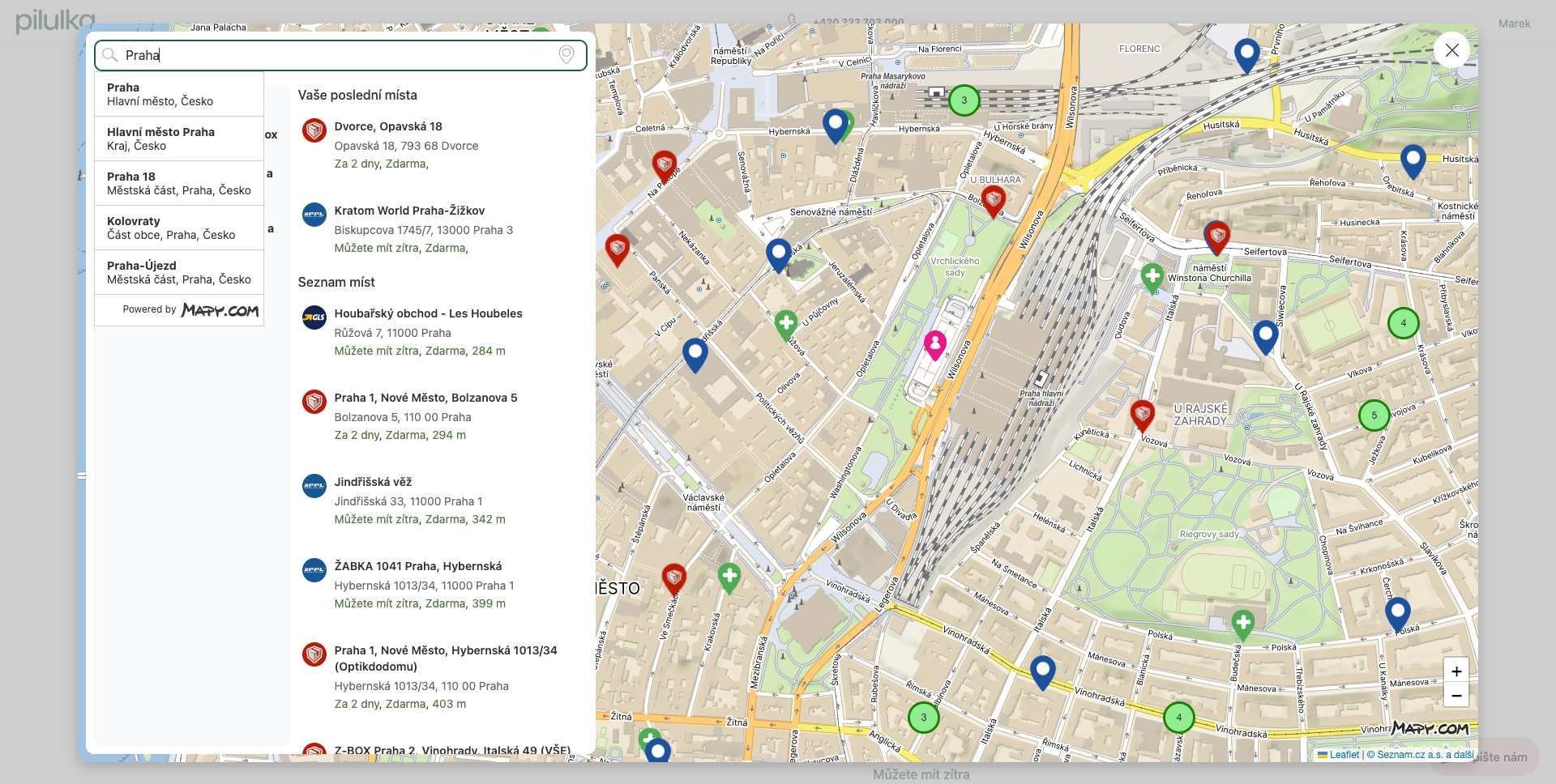Open green cluster 5 marker near Vlkova
1556x784 pixels.
click(x=1374, y=415)
